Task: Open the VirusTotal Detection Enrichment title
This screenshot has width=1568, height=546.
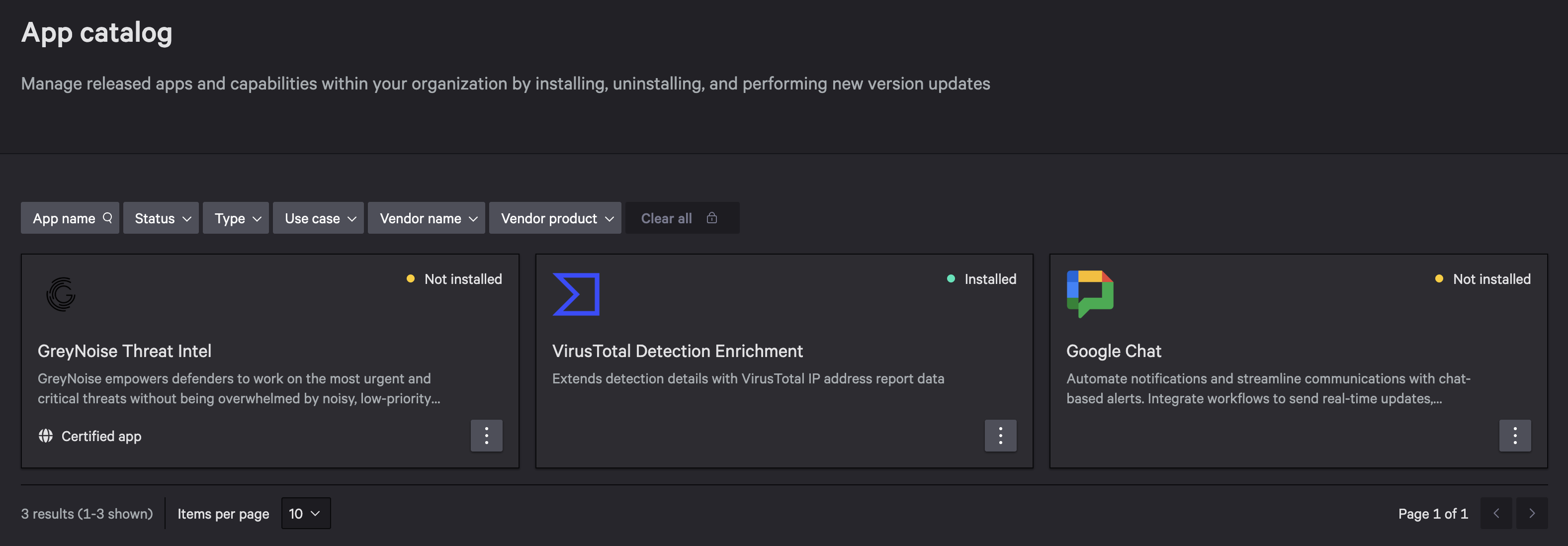Action: click(677, 351)
